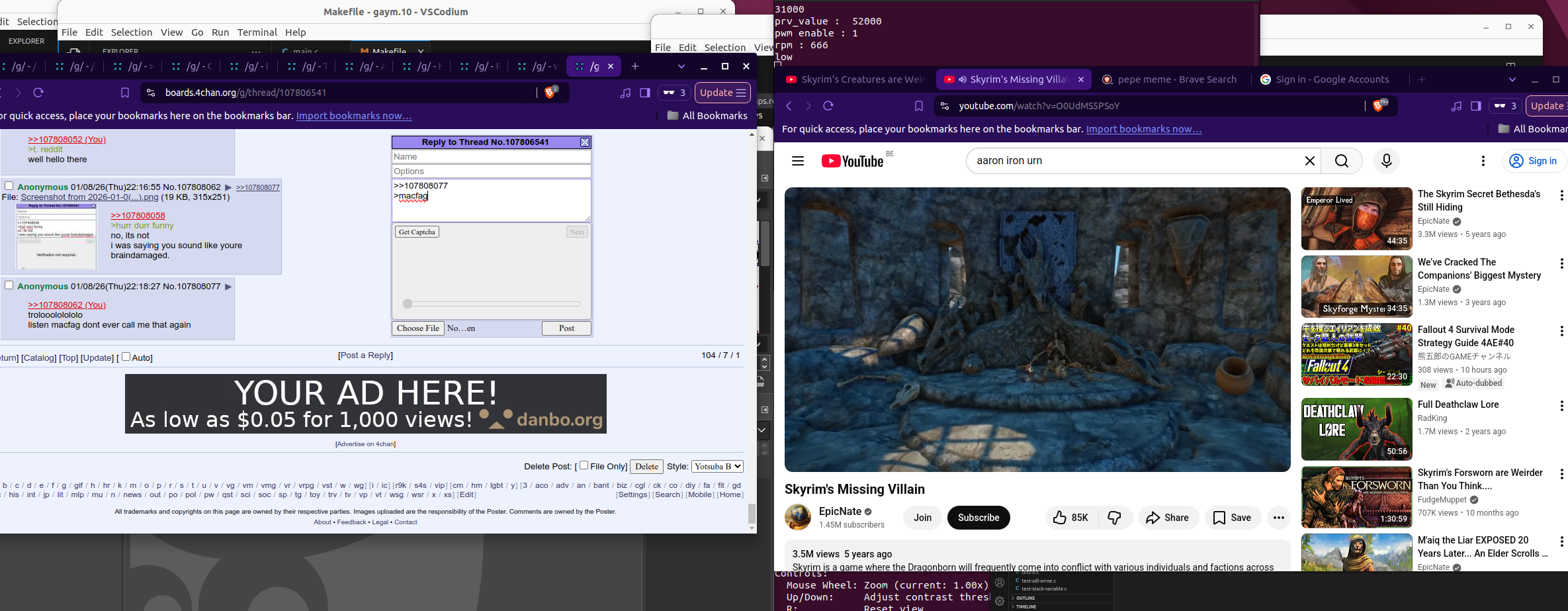Open YouTube settings three-dot menu

pos(1483,161)
